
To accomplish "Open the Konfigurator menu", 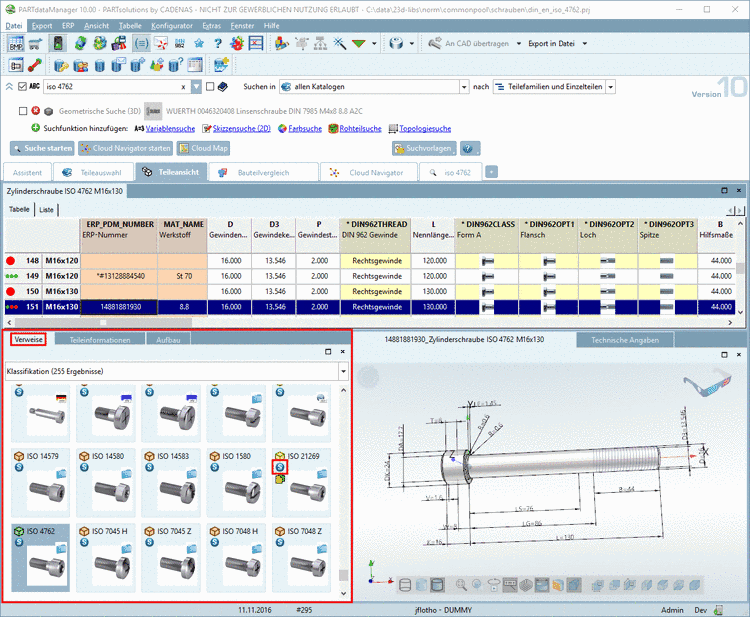I will click(172, 24).
